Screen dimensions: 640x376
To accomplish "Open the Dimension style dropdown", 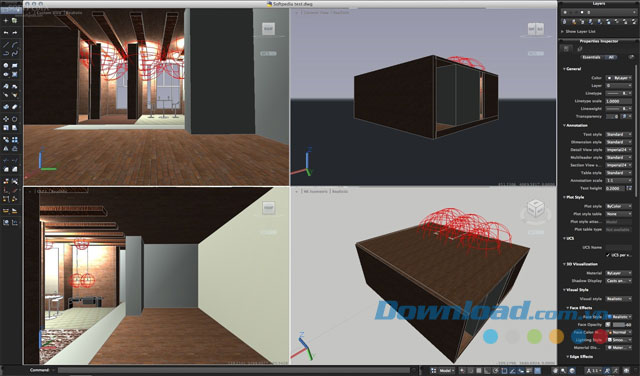I will tap(619, 142).
